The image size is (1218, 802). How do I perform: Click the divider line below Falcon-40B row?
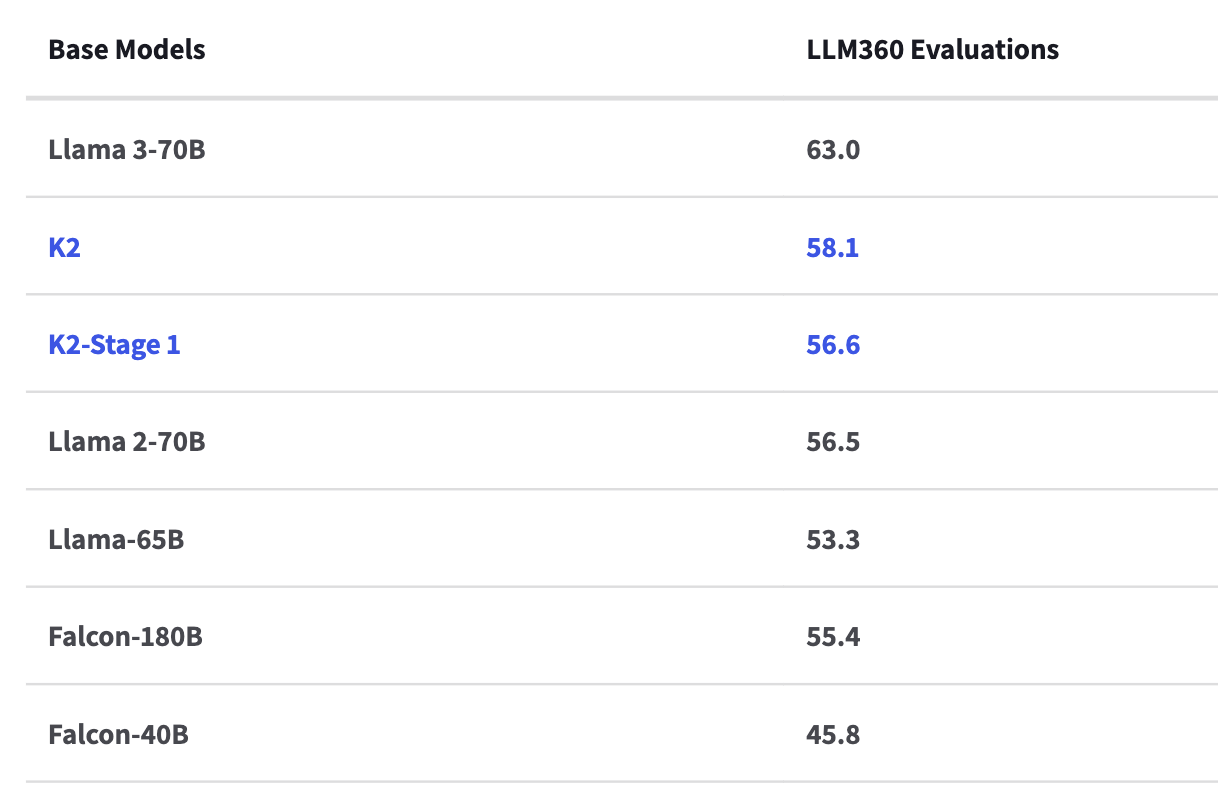[620, 781]
